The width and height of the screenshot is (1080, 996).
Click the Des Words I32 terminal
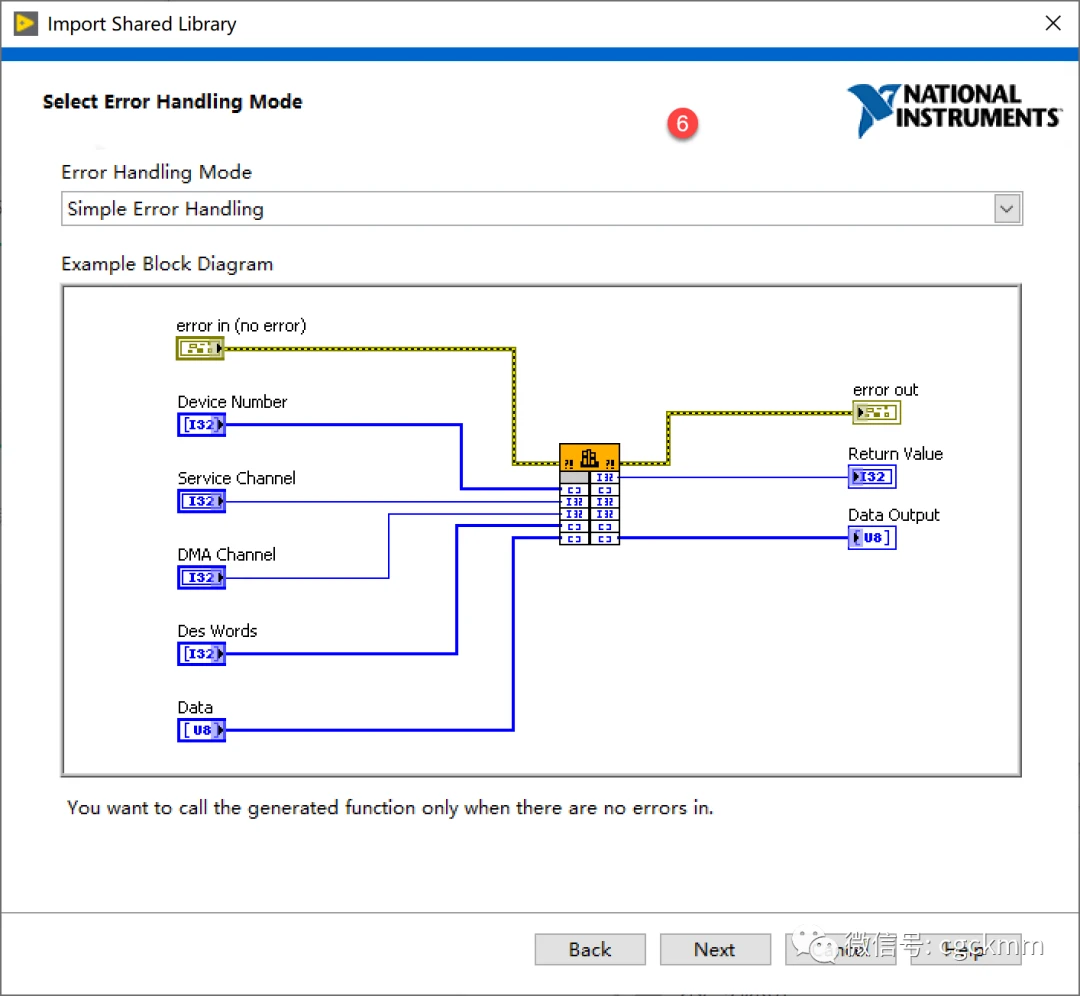tap(201, 654)
